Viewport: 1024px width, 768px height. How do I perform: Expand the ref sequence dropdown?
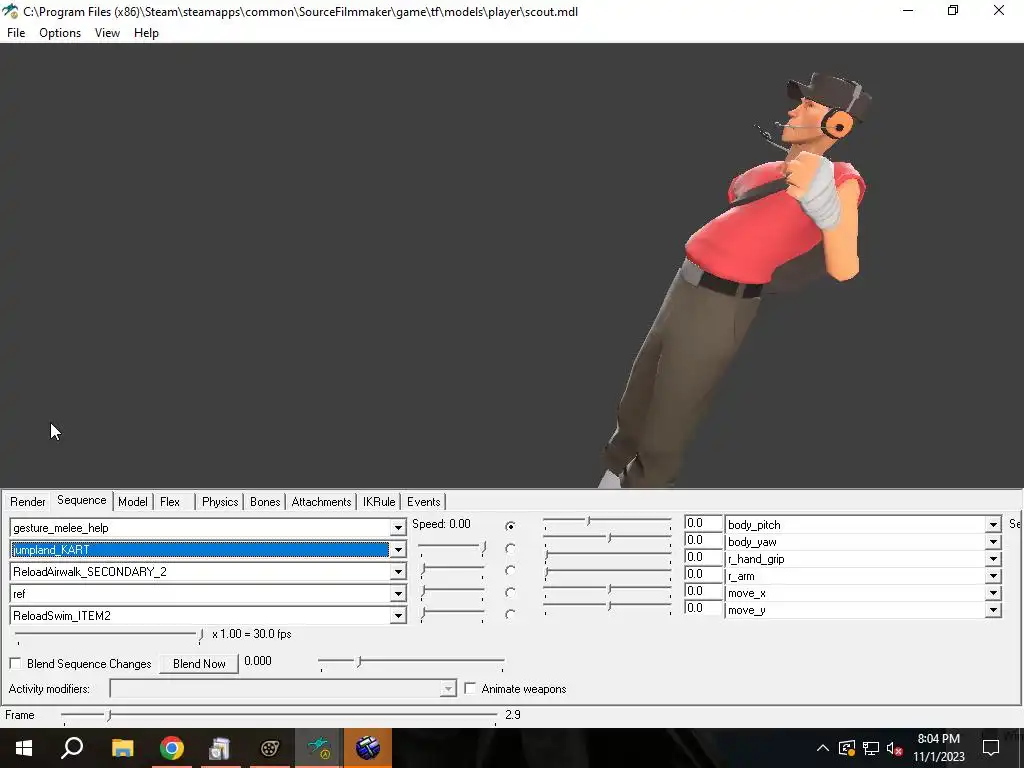pyautogui.click(x=398, y=594)
